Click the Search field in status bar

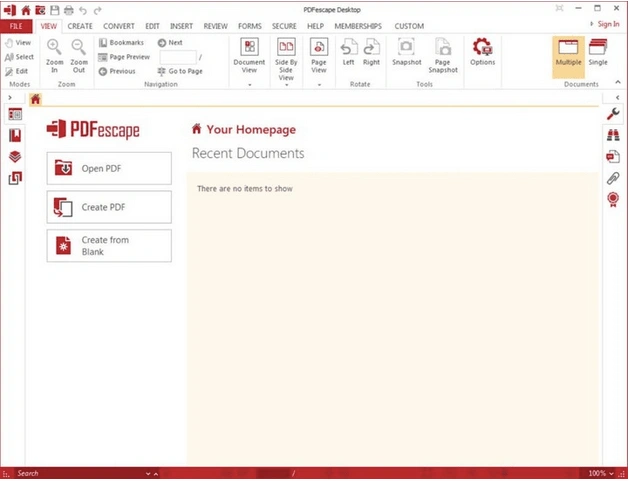click(x=80, y=473)
